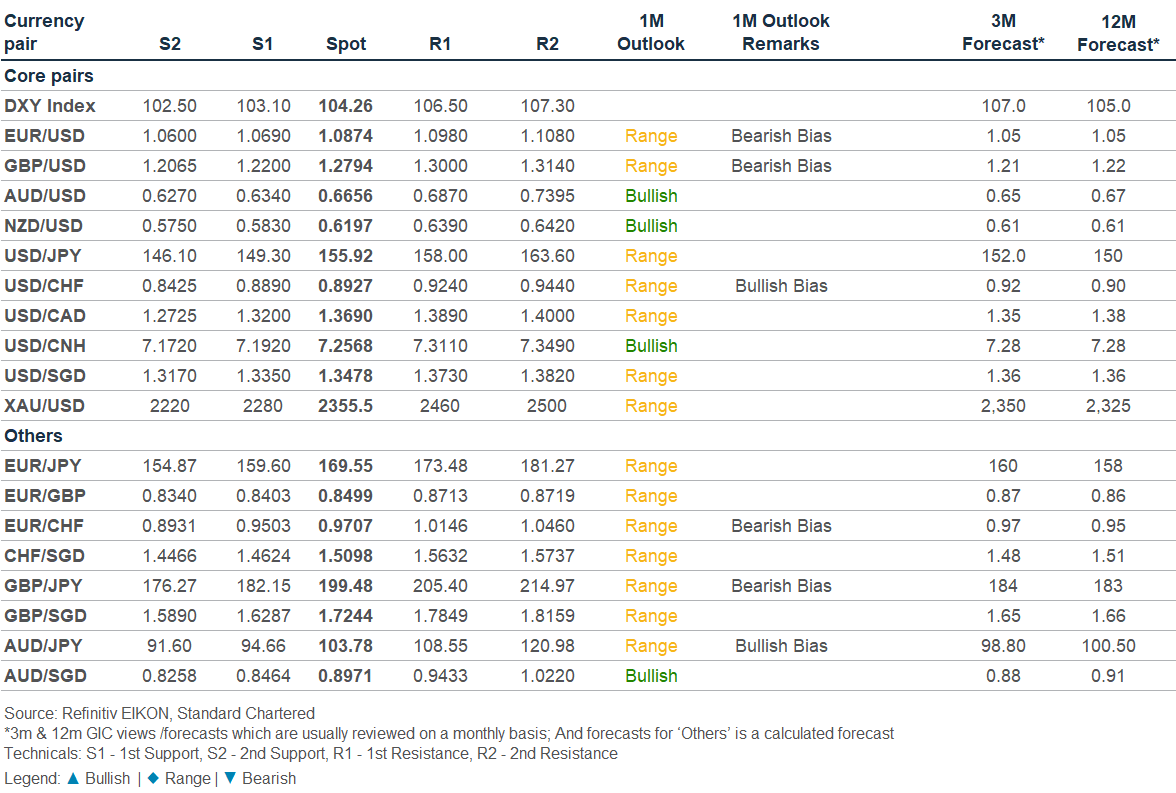Select the AUD/SGD 12M forecast 0.91

coord(1108,676)
